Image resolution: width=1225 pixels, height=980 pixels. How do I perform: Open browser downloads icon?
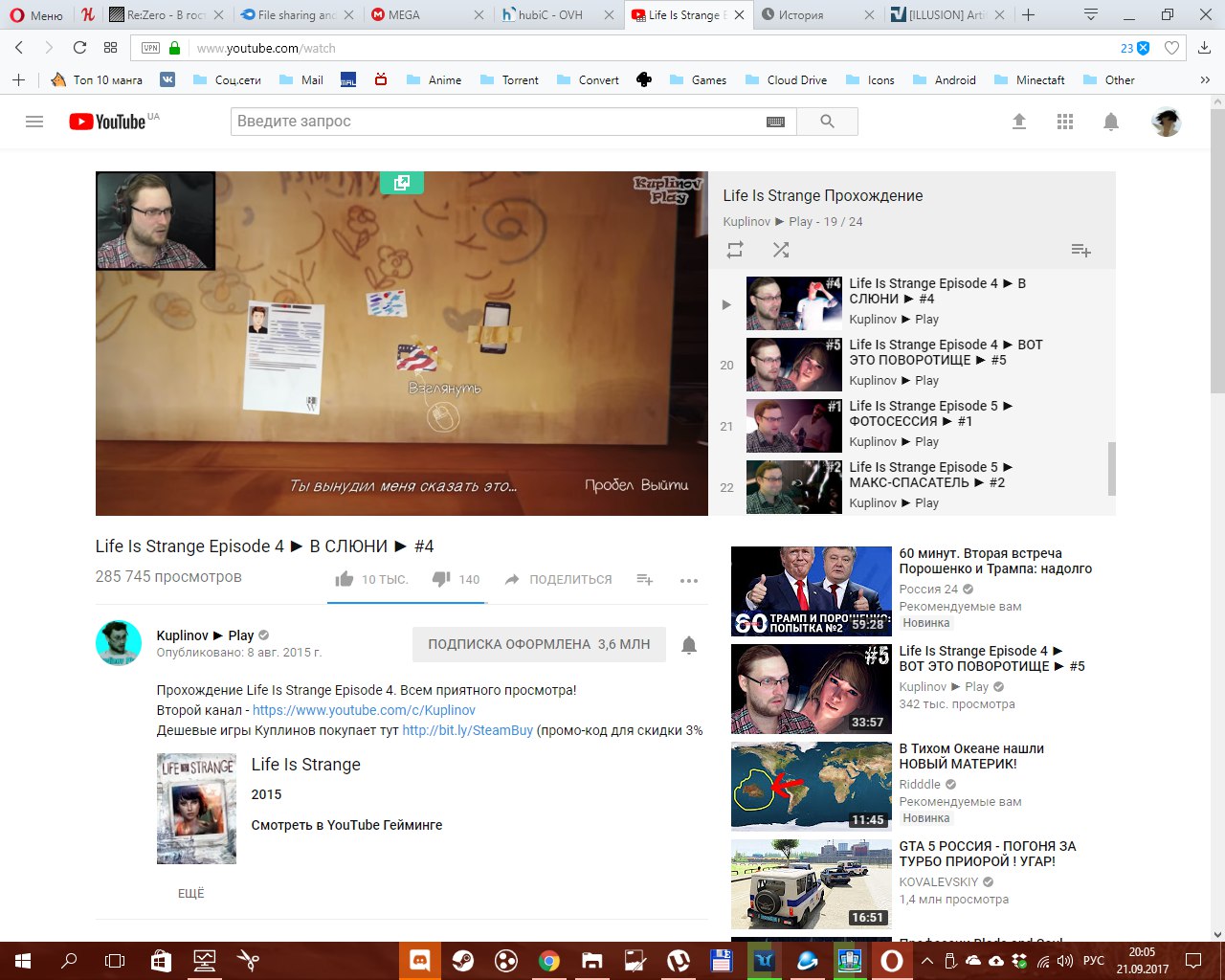1205,48
